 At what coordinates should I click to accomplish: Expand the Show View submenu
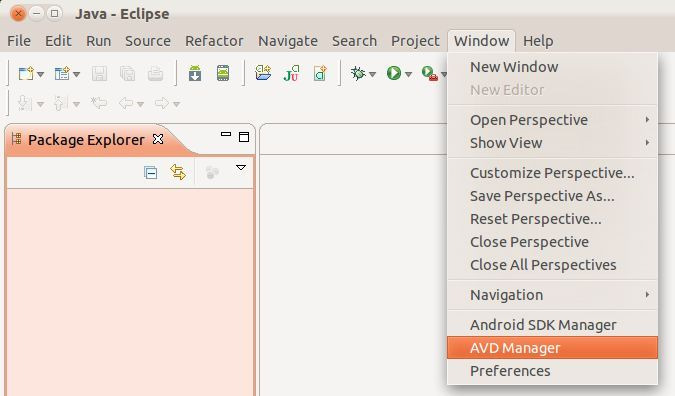(x=552, y=142)
